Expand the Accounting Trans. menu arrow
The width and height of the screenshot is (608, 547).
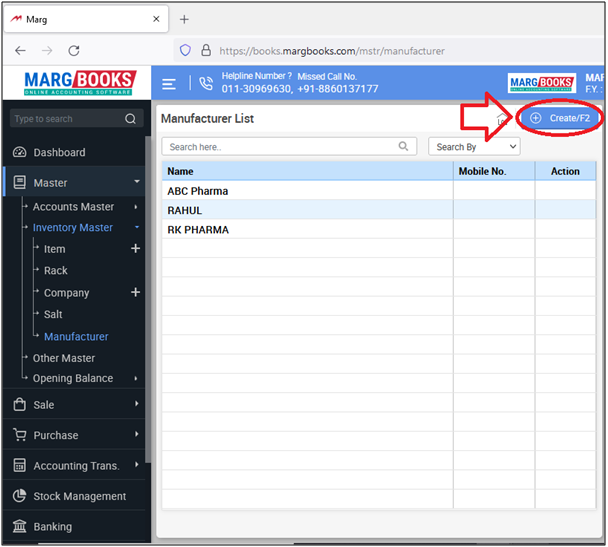(136, 464)
